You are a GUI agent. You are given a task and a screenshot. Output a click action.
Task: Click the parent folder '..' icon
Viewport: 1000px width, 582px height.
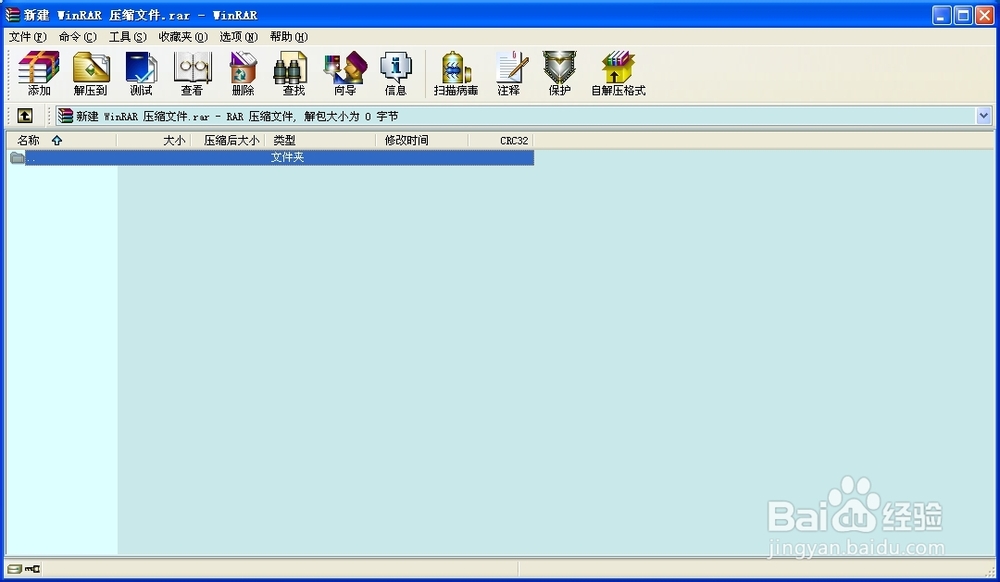(17, 157)
